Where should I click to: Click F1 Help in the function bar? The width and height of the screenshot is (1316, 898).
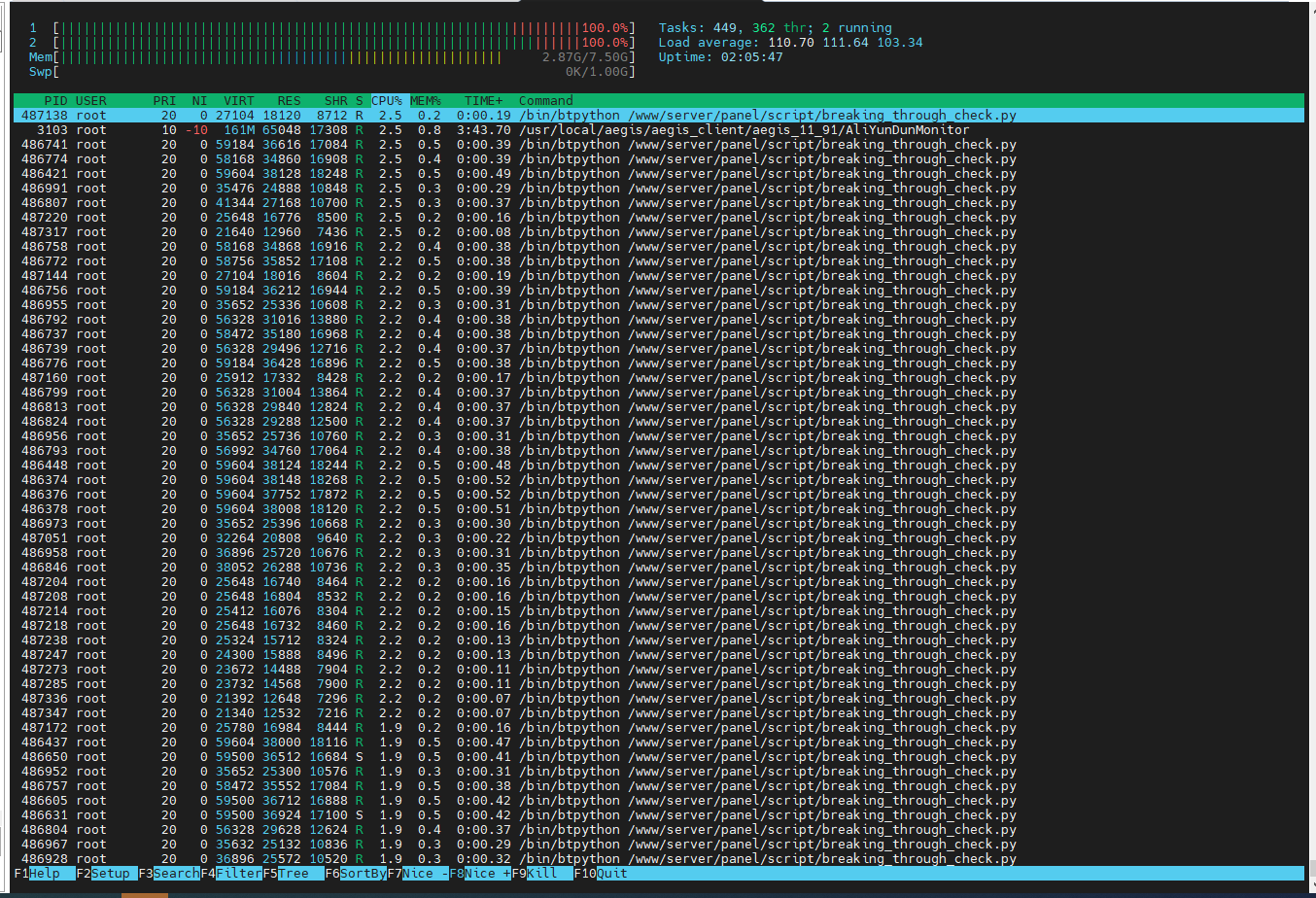(x=44, y=873)
